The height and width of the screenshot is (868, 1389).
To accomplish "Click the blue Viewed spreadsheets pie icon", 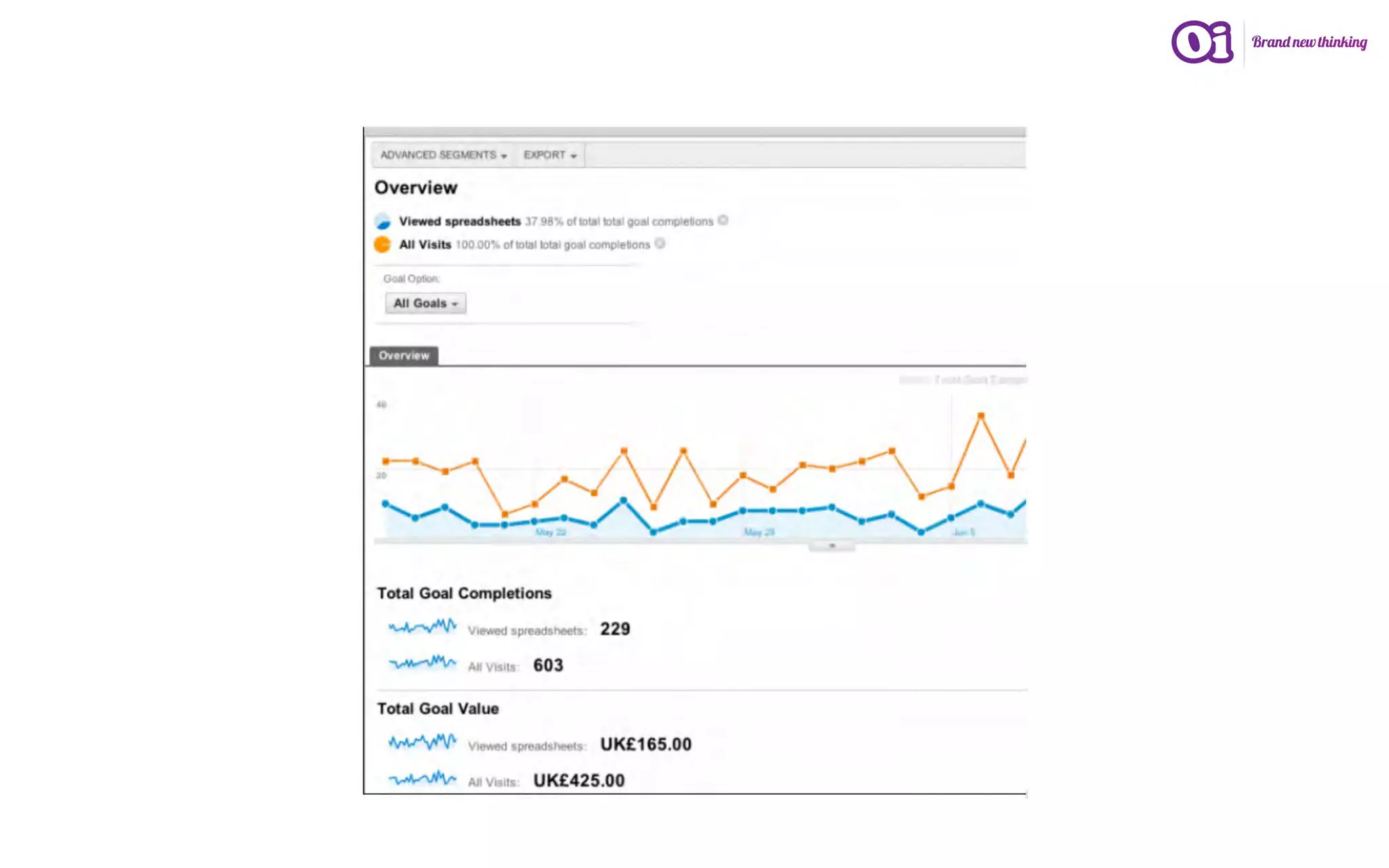I will [383, 221].
